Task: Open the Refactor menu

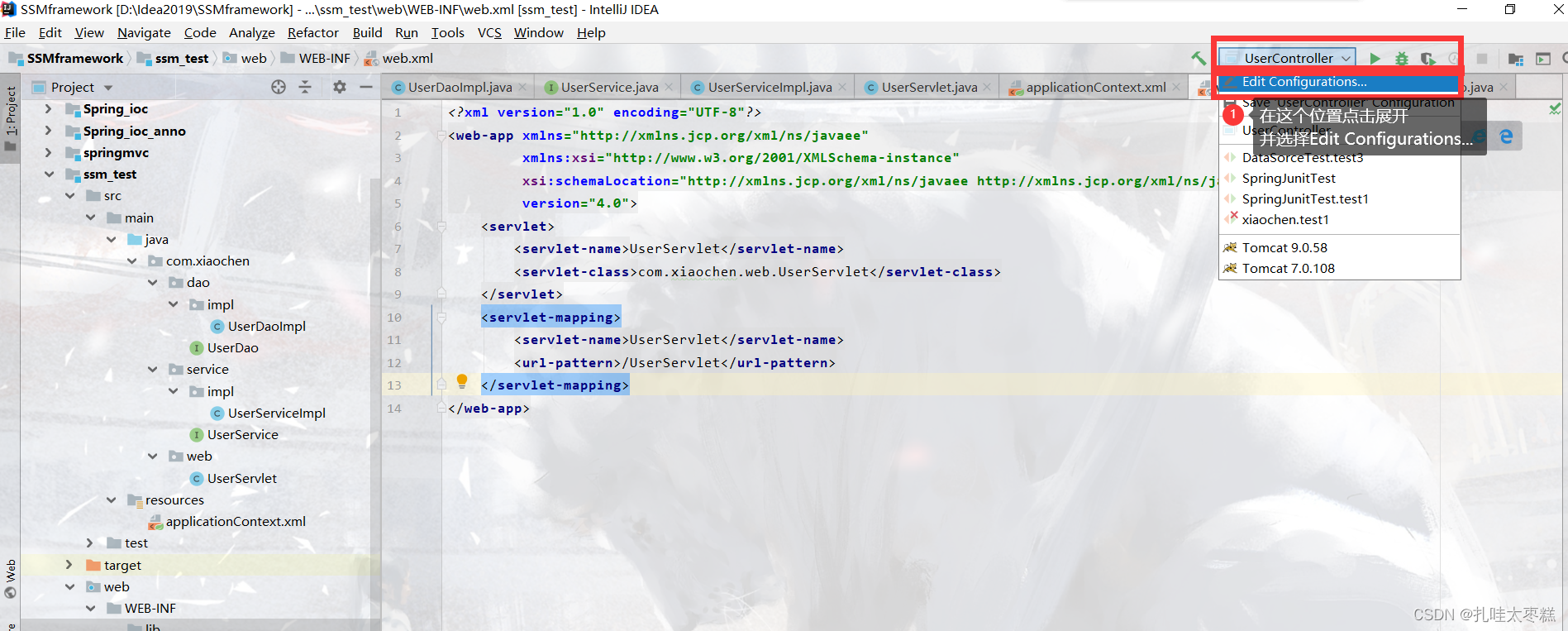Action: (x=313, y=32)
